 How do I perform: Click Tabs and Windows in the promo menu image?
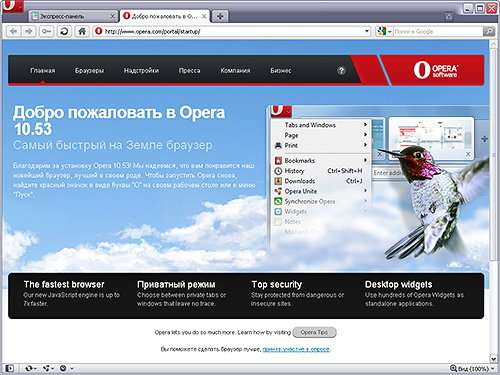(x=310, y=125)
